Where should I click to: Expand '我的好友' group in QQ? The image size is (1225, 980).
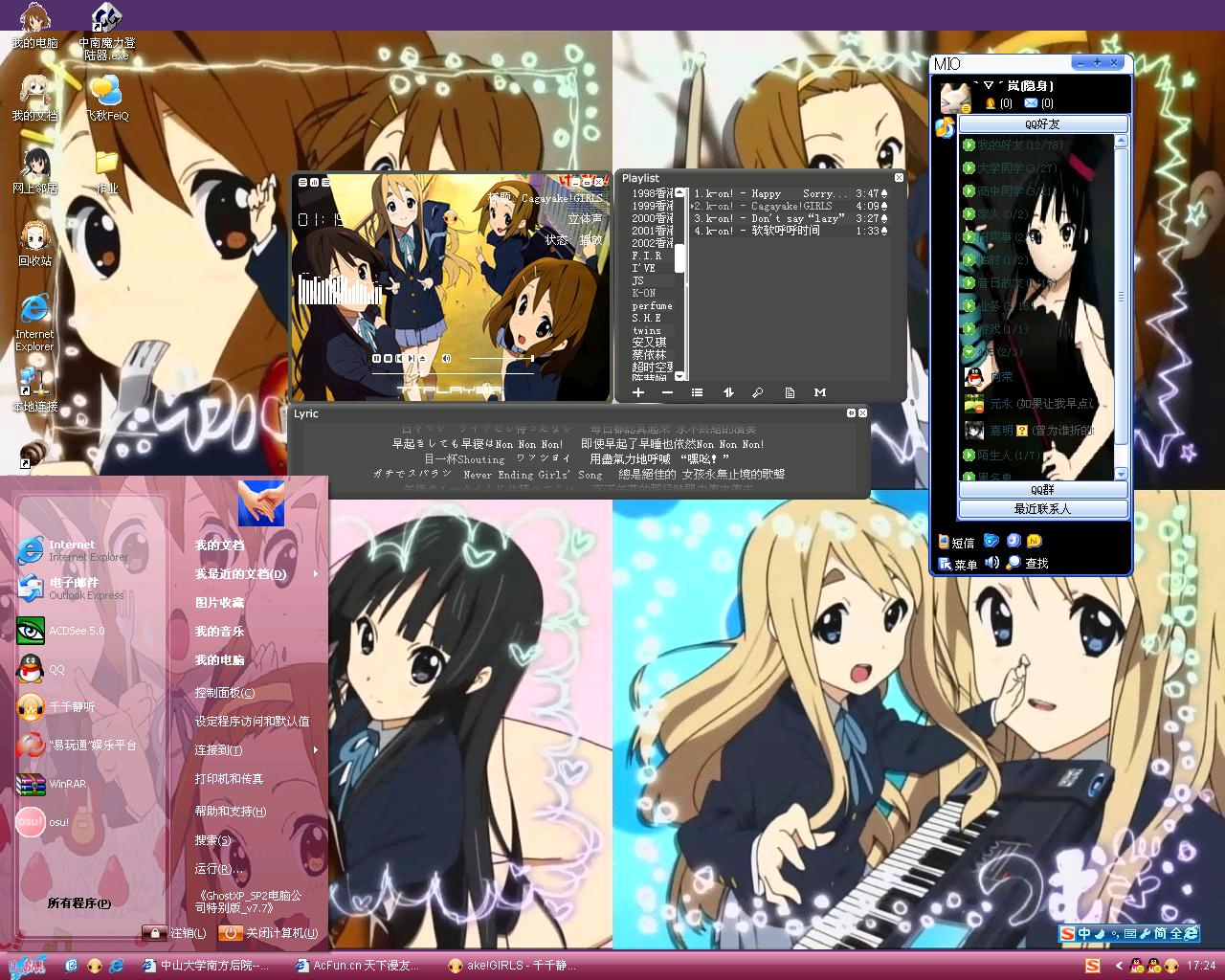(1013, 145)
